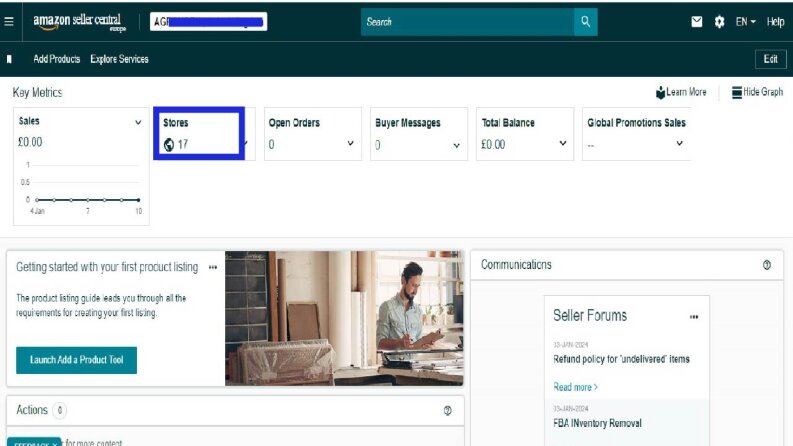Screen dimensions: 793x446
Task: Open Explore Services menu item
Action: click(x=119, y=59)
